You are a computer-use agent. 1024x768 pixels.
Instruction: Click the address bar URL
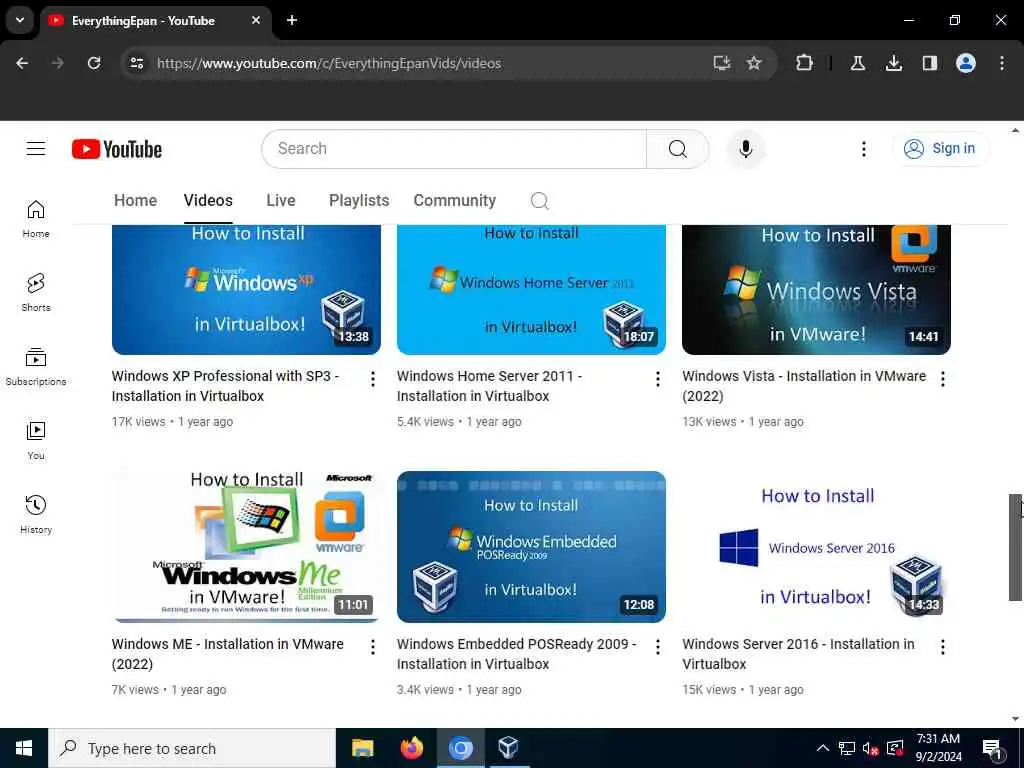(x=329, y=63)
